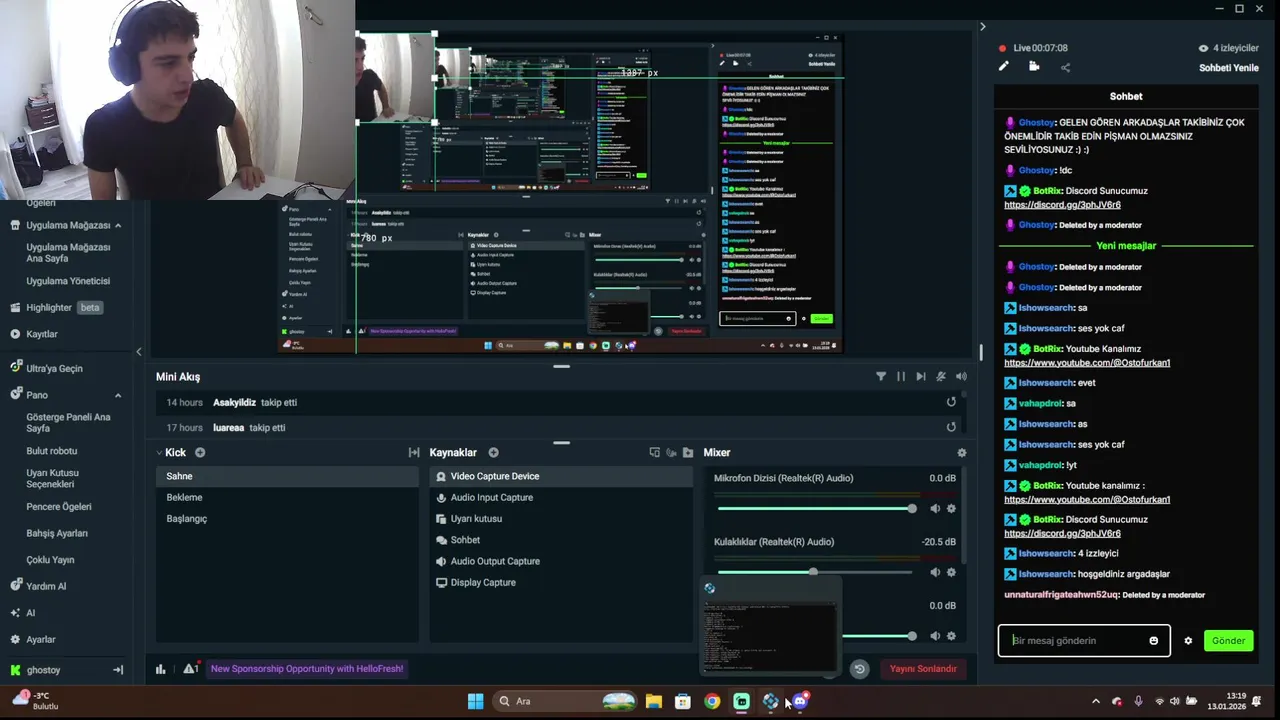Open Mikrofon Dizisi audio settings gear
The image size is (1280, 720).
[x=951, y=508]
